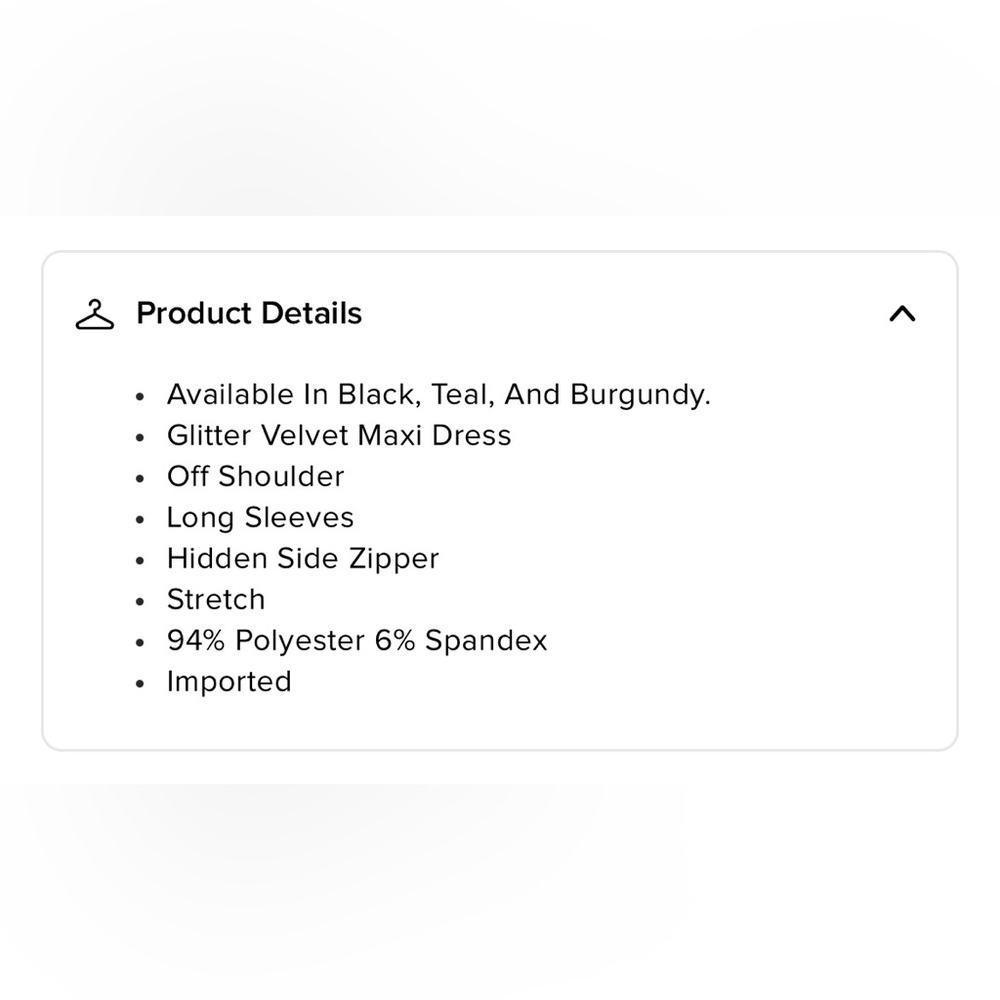Click the 'Off Shoulder' detail item

(x=256, y=476)
